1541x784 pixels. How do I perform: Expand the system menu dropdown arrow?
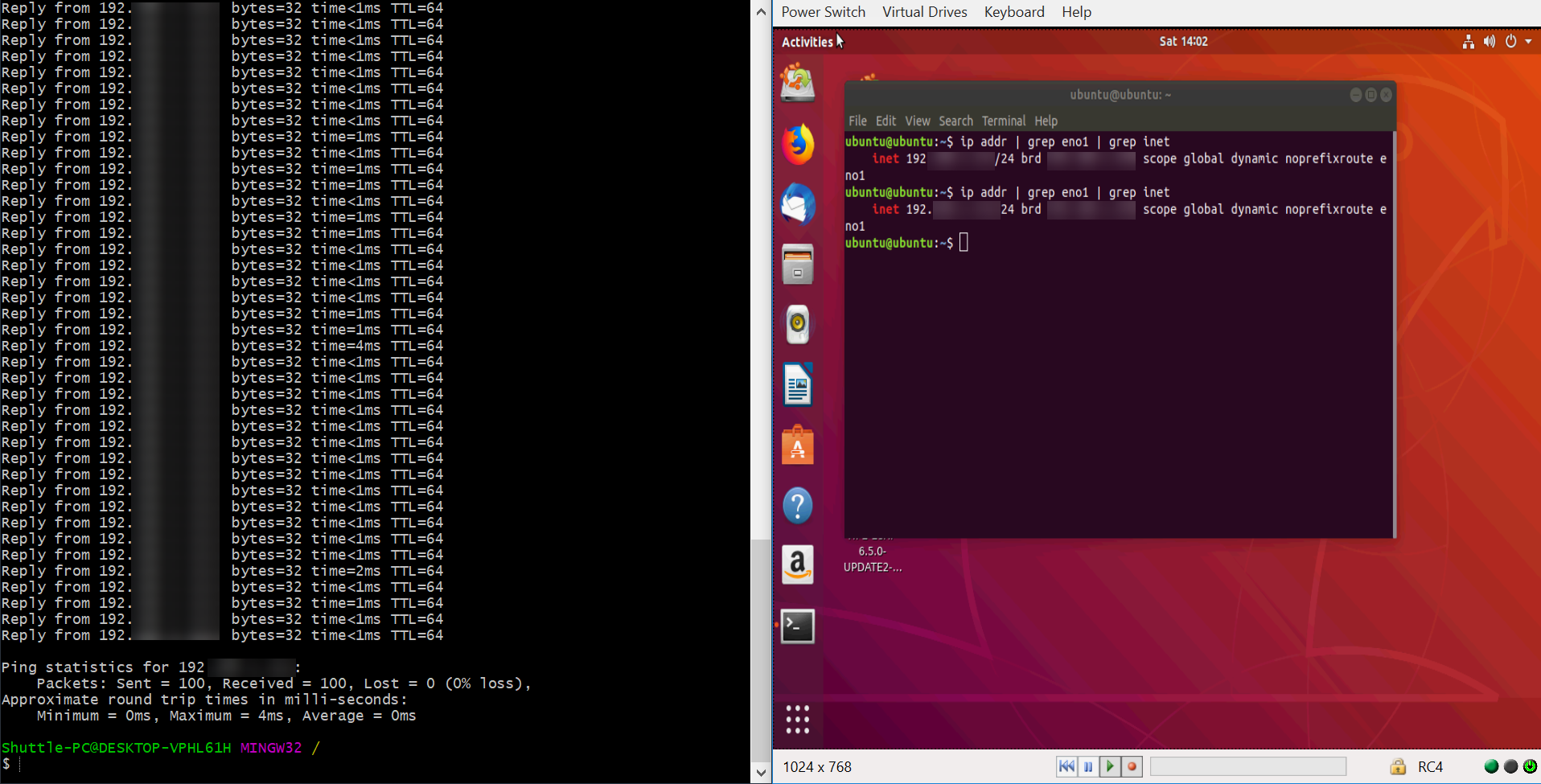coord(1528,42)
